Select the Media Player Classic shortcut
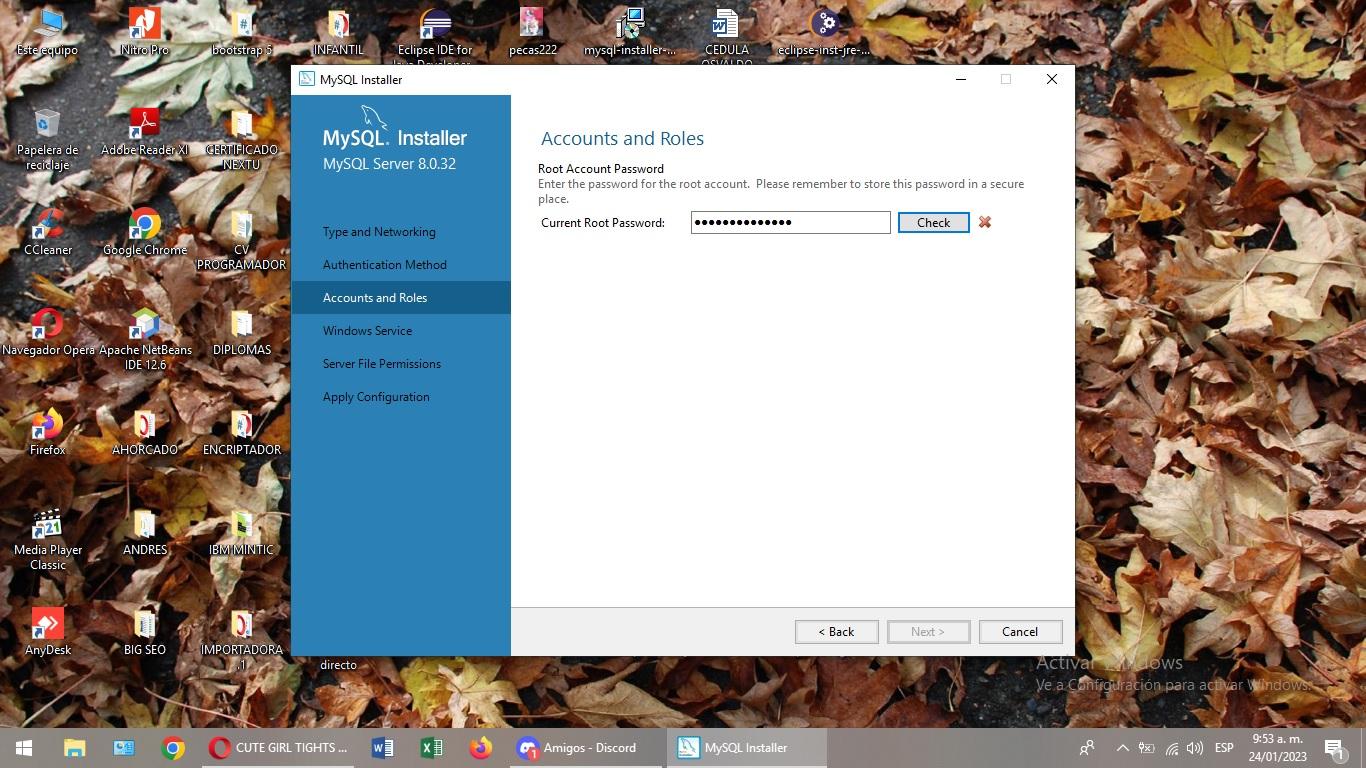The width and height of the screenshot is (1366, 768). pyautogui.click(x=47, y=539)
